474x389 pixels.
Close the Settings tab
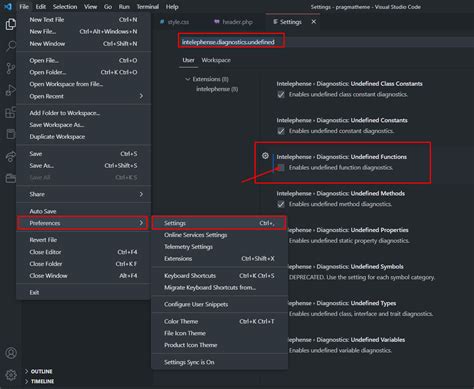pyautogui.click(x=314, y=22)
